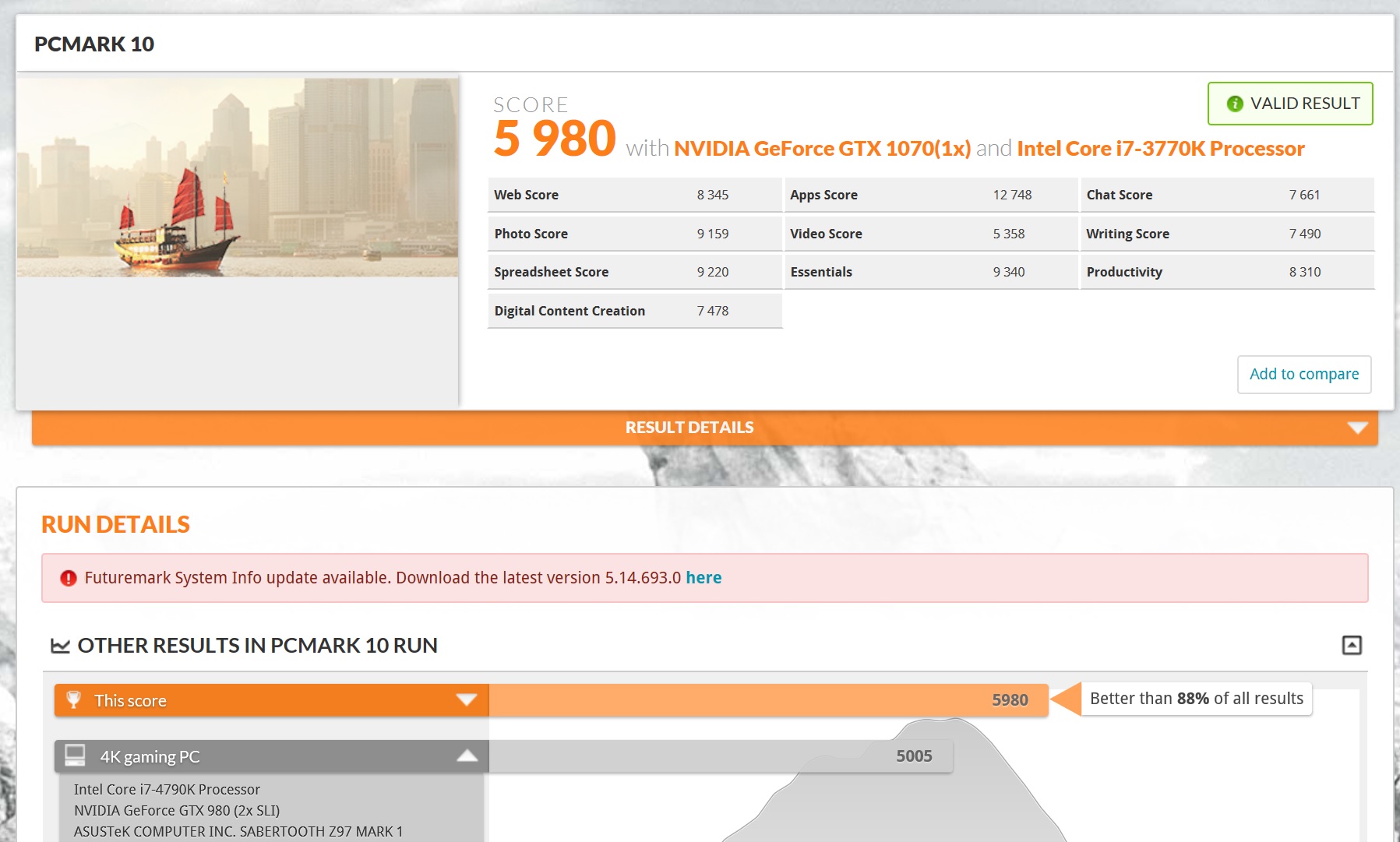This screenshot has height=842, width=1400.
Task: Click the Apps Score row label
Action: click(x=823, y=195)
